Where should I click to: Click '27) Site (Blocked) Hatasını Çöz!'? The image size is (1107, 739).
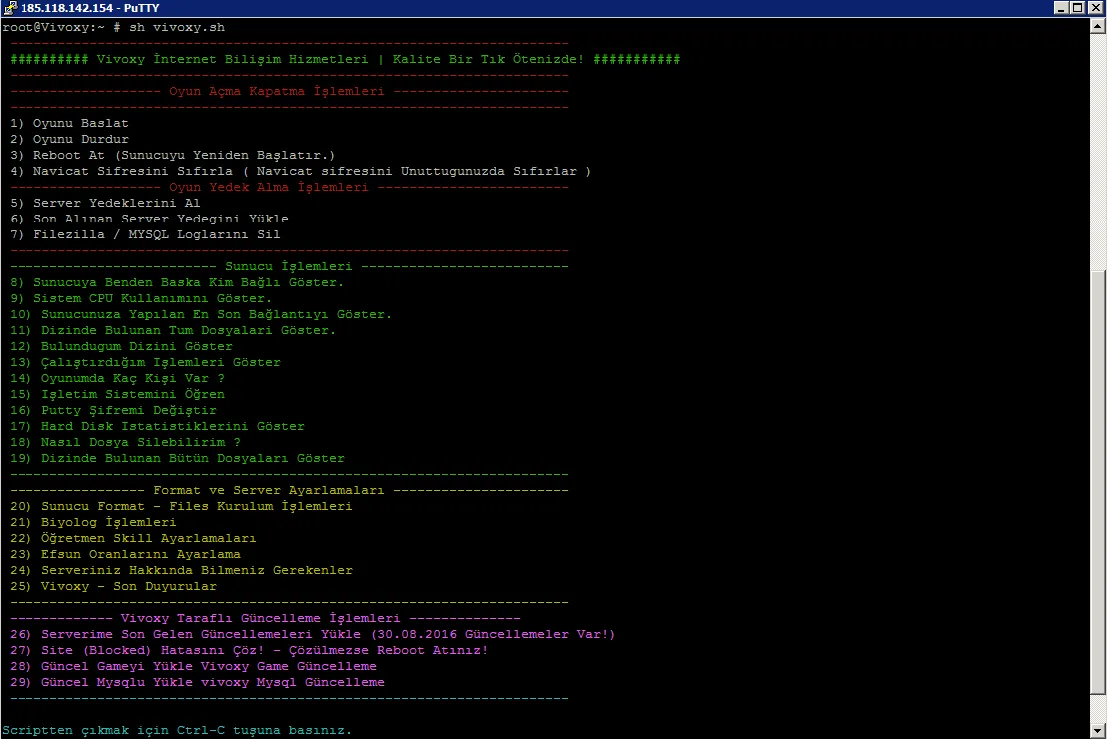pyautogui.click(x=249, y=651)
